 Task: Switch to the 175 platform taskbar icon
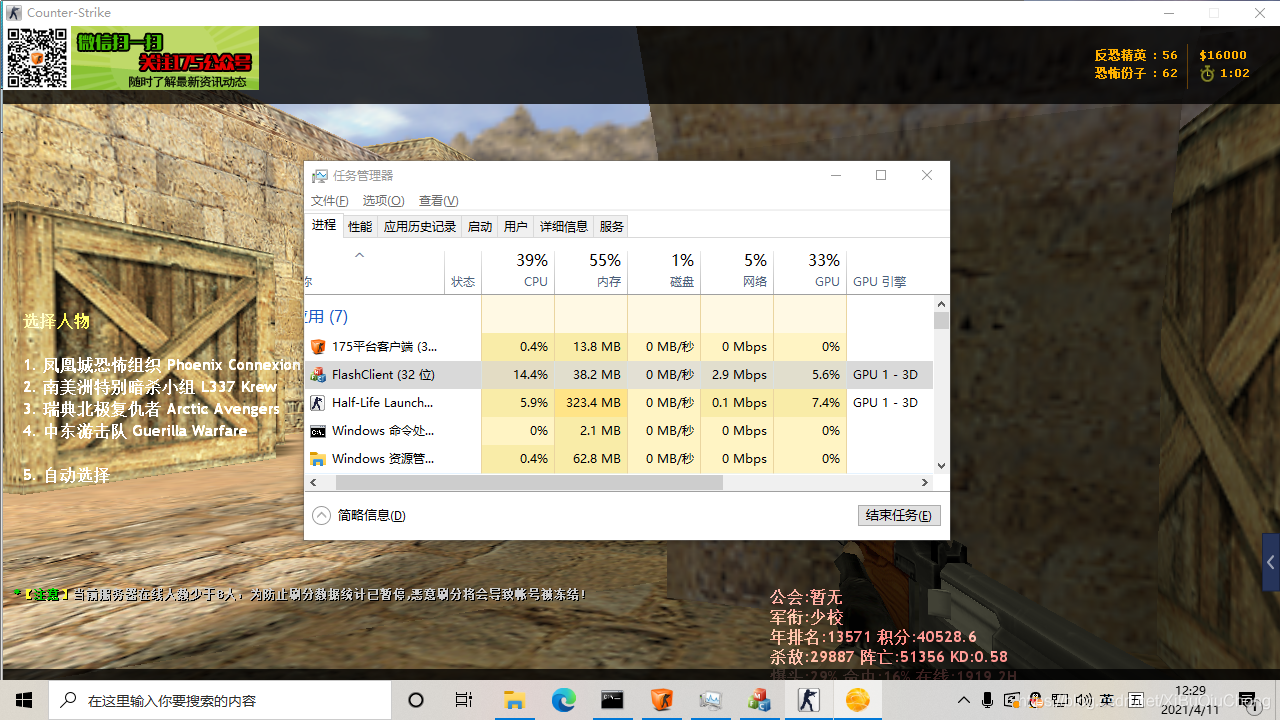coord(661,700)
